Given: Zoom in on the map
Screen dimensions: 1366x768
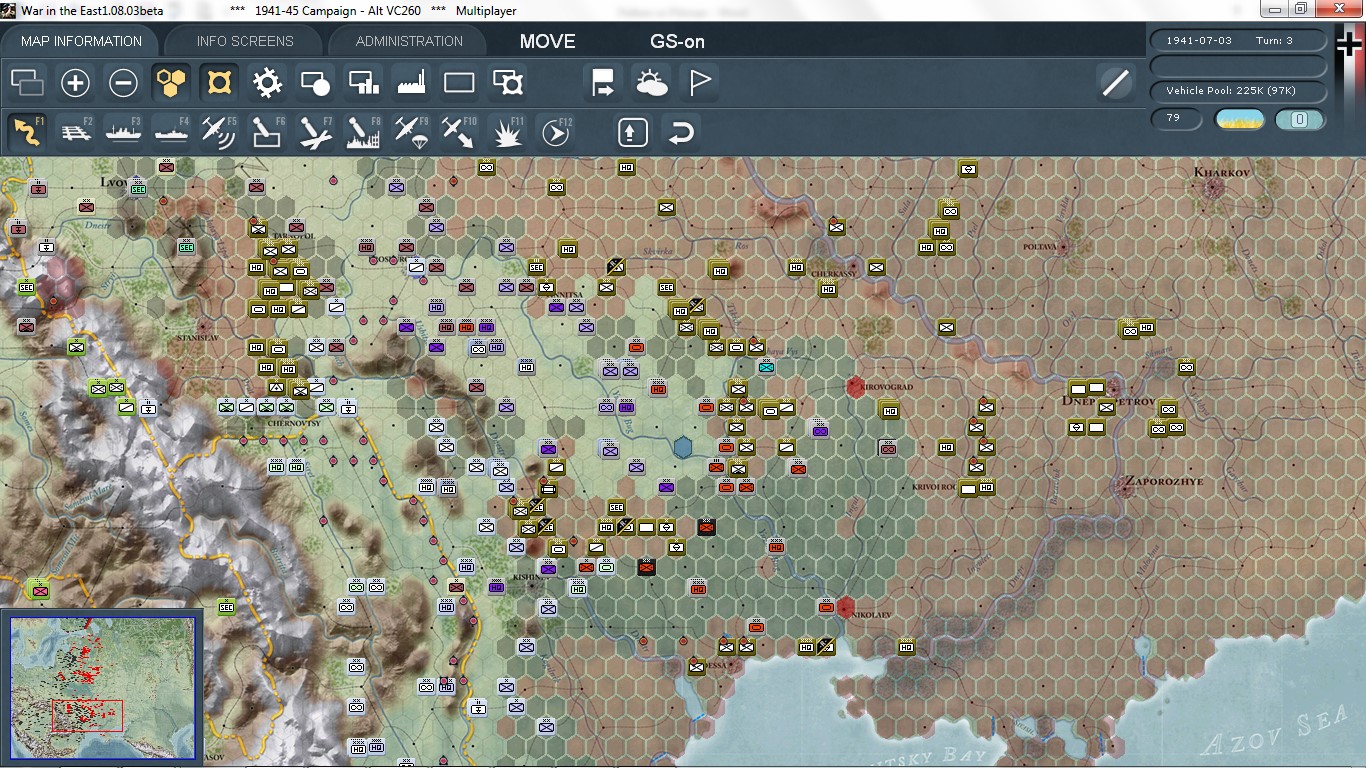Looking at the screenshot, I should pos(75,82).
